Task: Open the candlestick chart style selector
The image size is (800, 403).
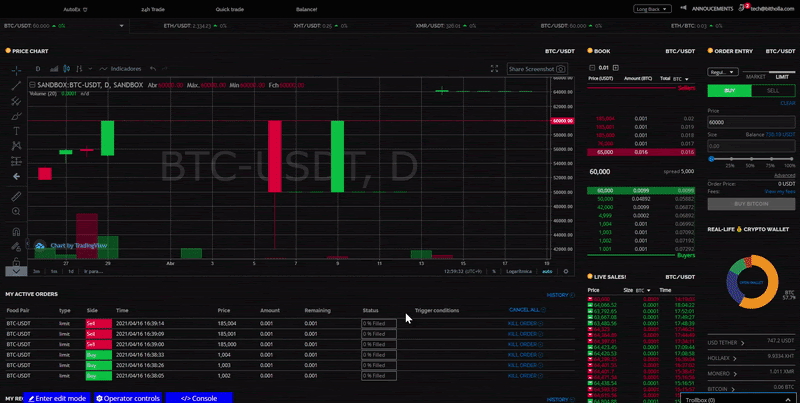Action: click(x=66, y=69)
